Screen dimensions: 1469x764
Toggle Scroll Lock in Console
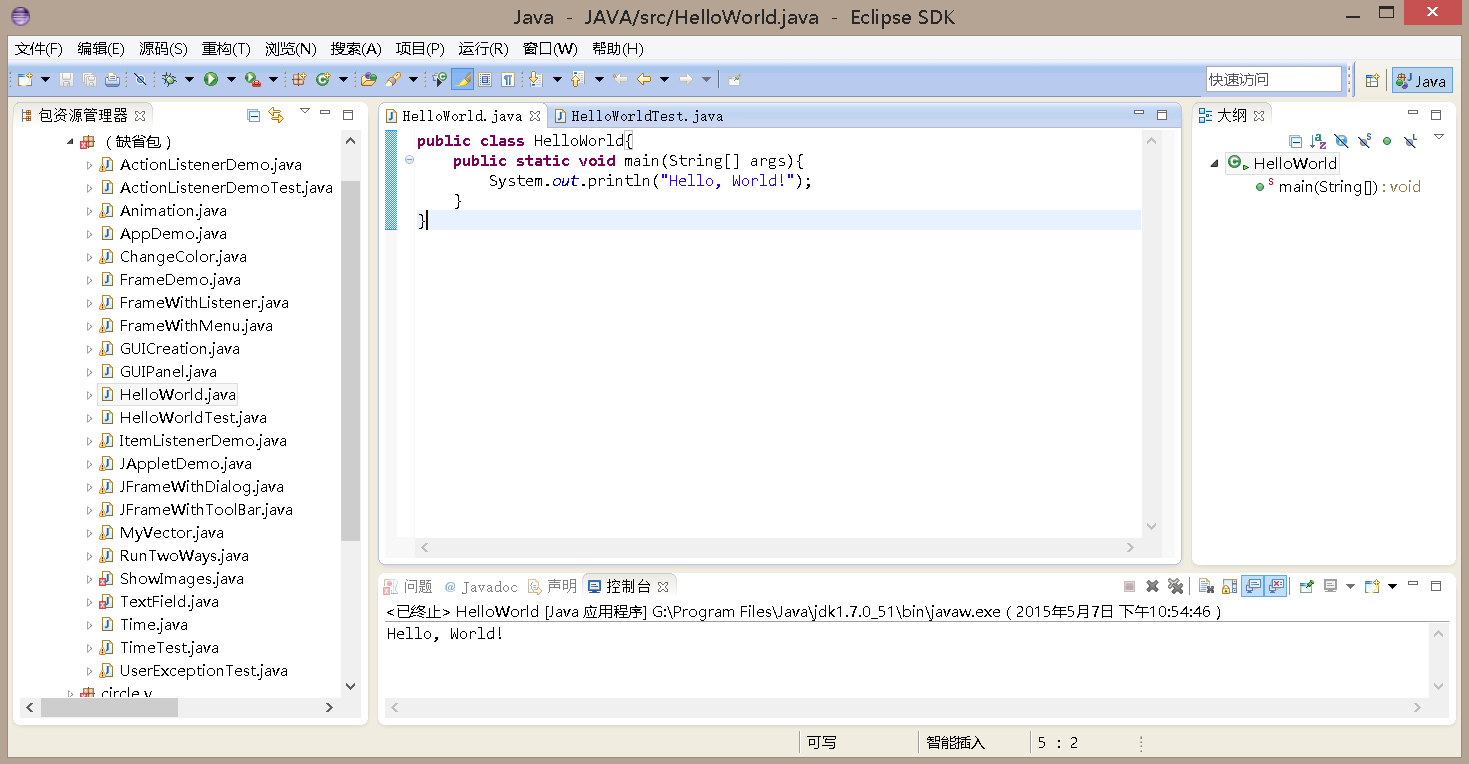point(1229,586)
